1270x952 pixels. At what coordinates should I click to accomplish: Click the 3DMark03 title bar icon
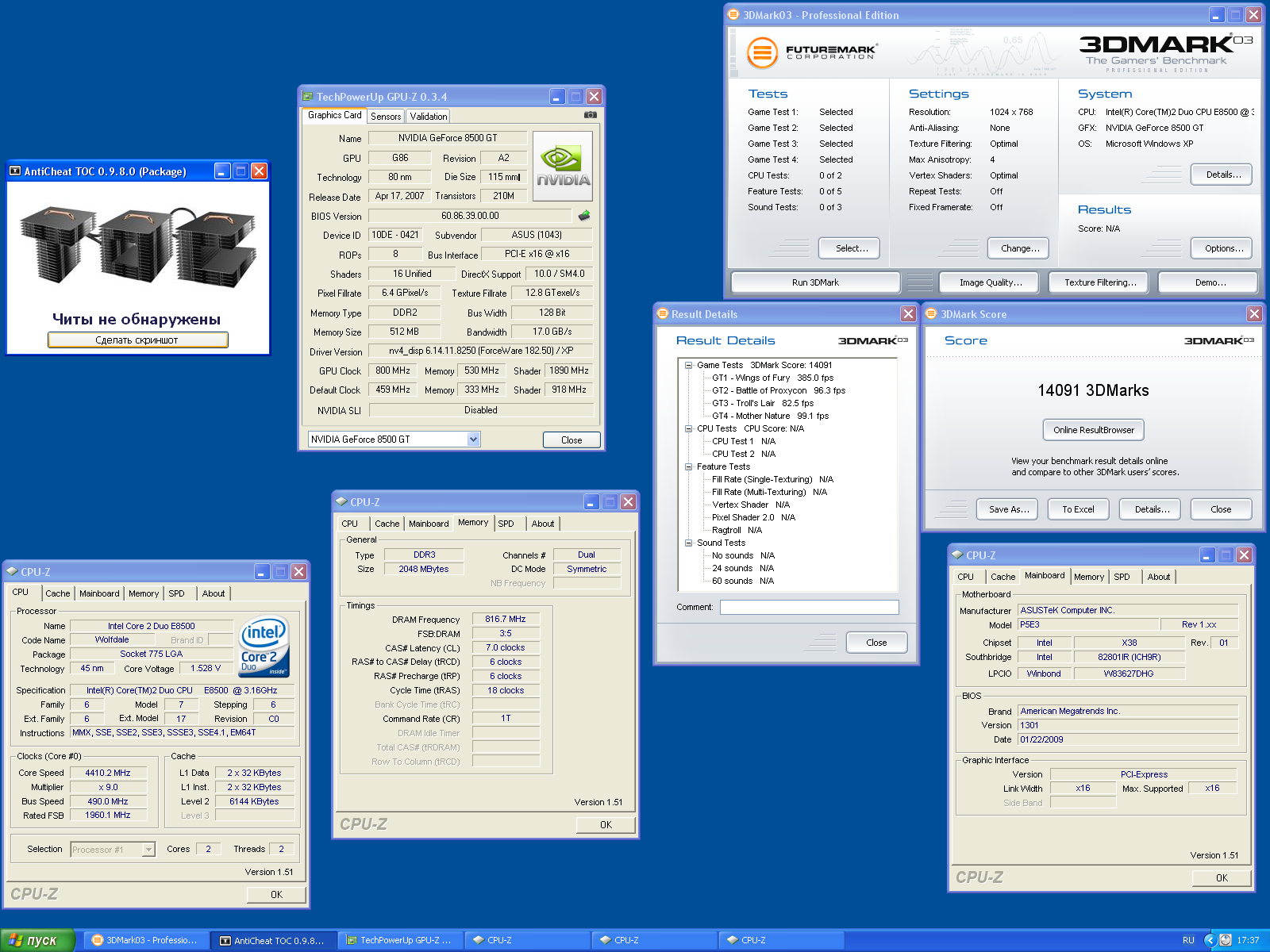click(x=733, y=15)
